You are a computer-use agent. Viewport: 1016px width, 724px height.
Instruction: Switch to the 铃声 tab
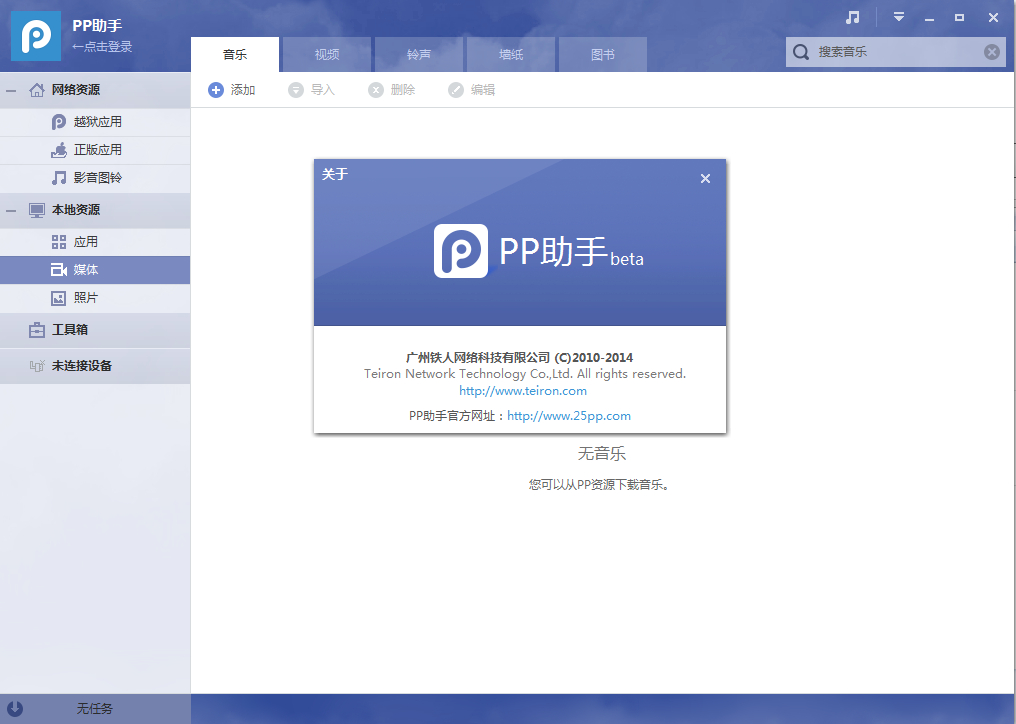(419, 55)
